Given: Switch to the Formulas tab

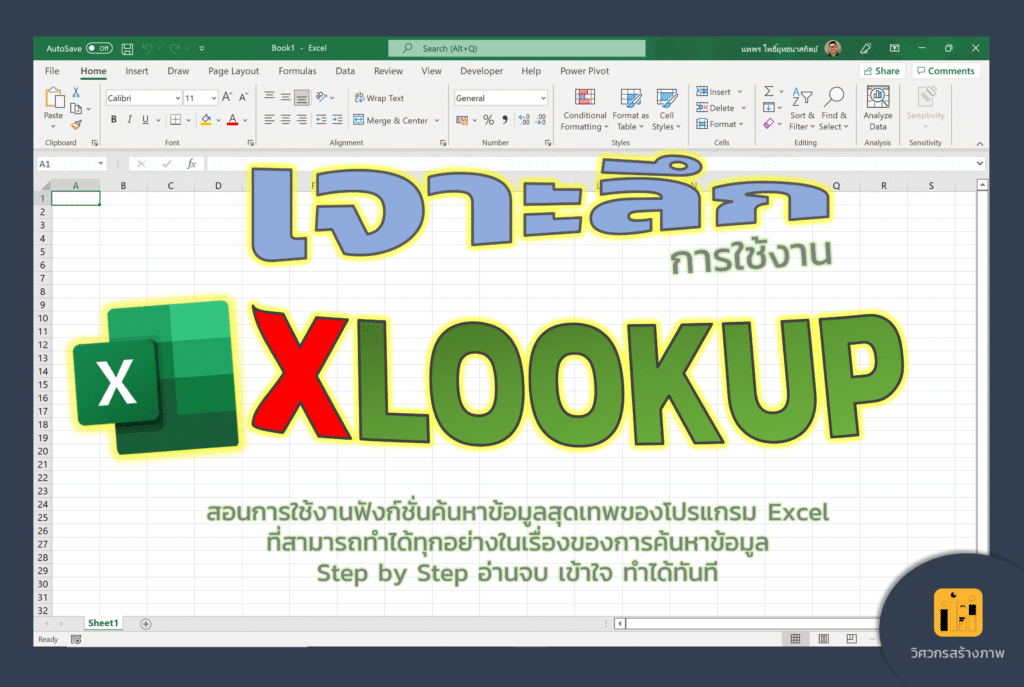Looking at the screenshot, I should click(297, 71).
